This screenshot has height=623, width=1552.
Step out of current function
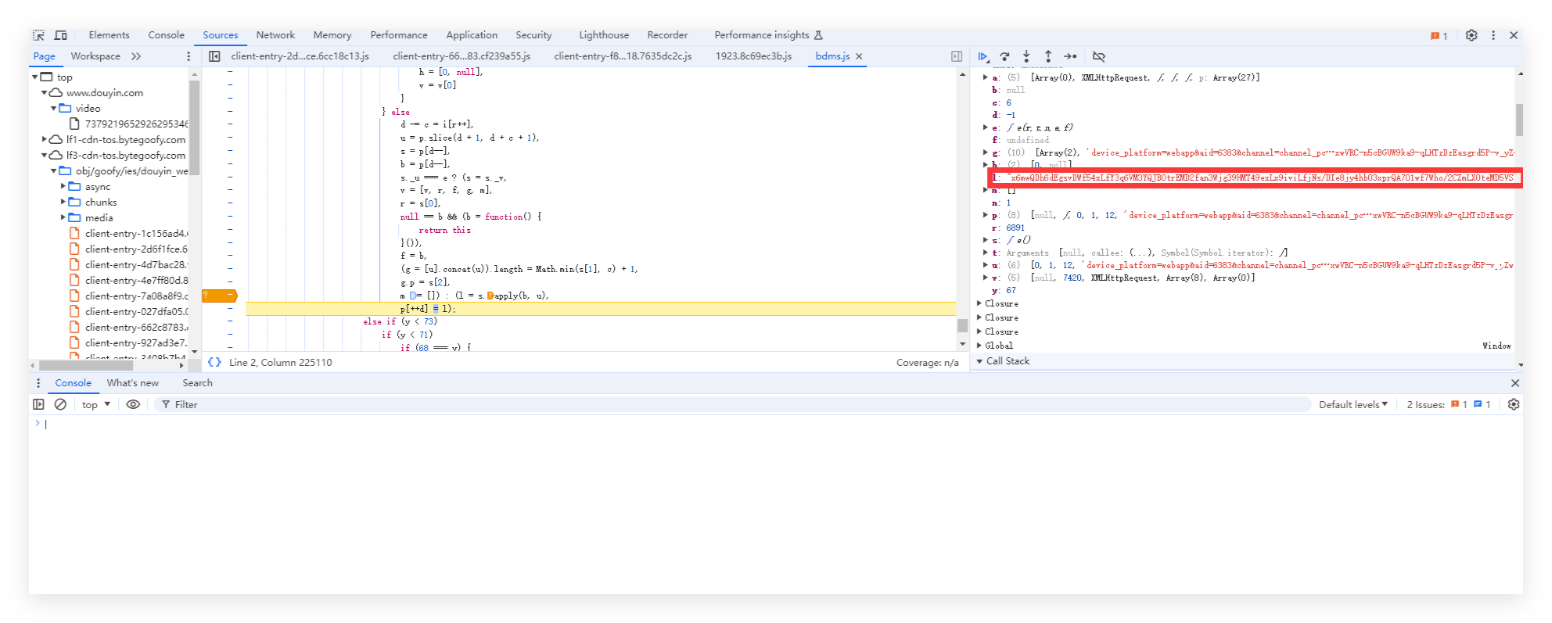(1048, 57)
